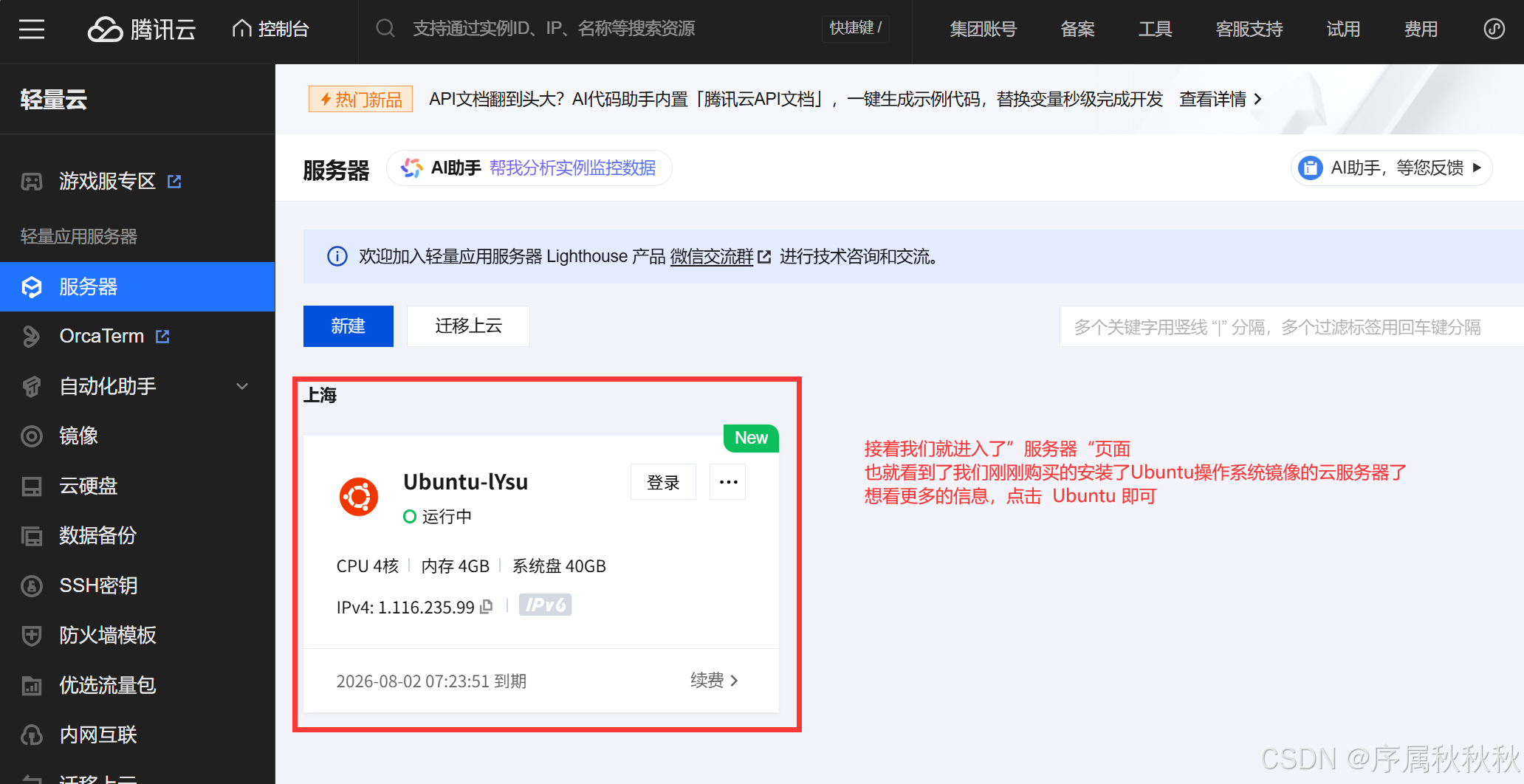
Task: Select the 云硬盘 sidebar icon
Action: [32, 486]
